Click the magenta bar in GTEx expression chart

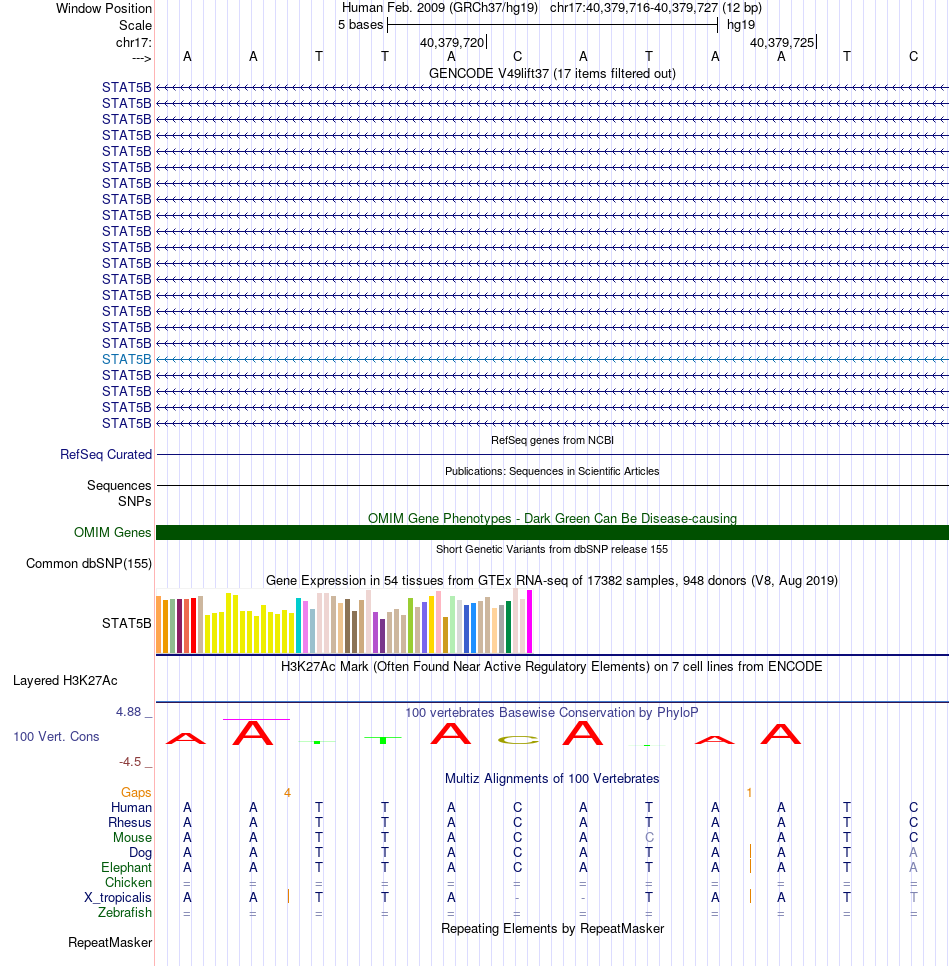[529, 622]
